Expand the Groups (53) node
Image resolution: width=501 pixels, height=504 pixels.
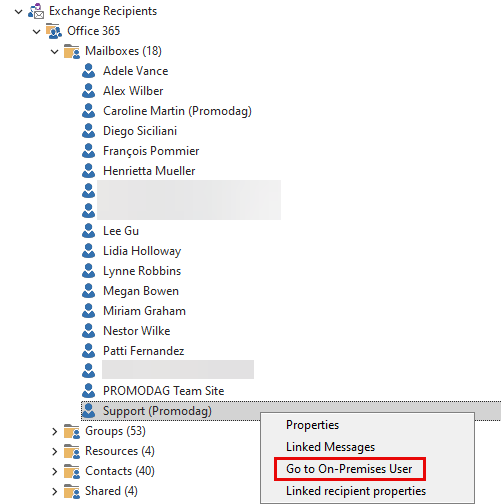[x=55, y=431]
